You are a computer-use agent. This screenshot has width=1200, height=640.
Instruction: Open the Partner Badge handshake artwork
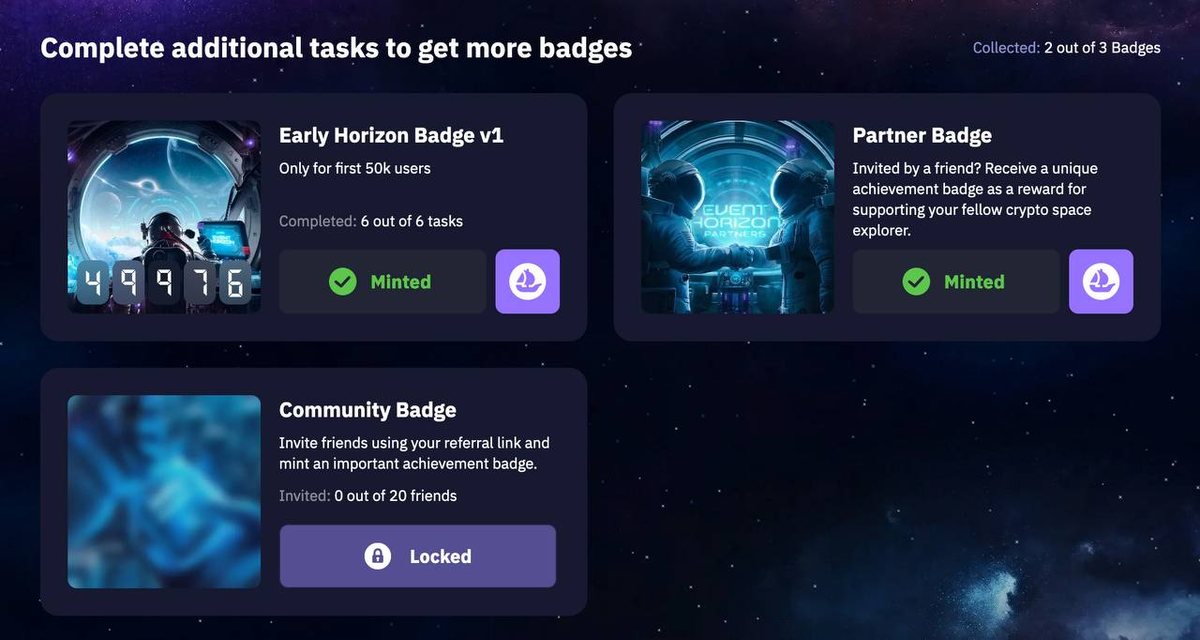[738, 217]
